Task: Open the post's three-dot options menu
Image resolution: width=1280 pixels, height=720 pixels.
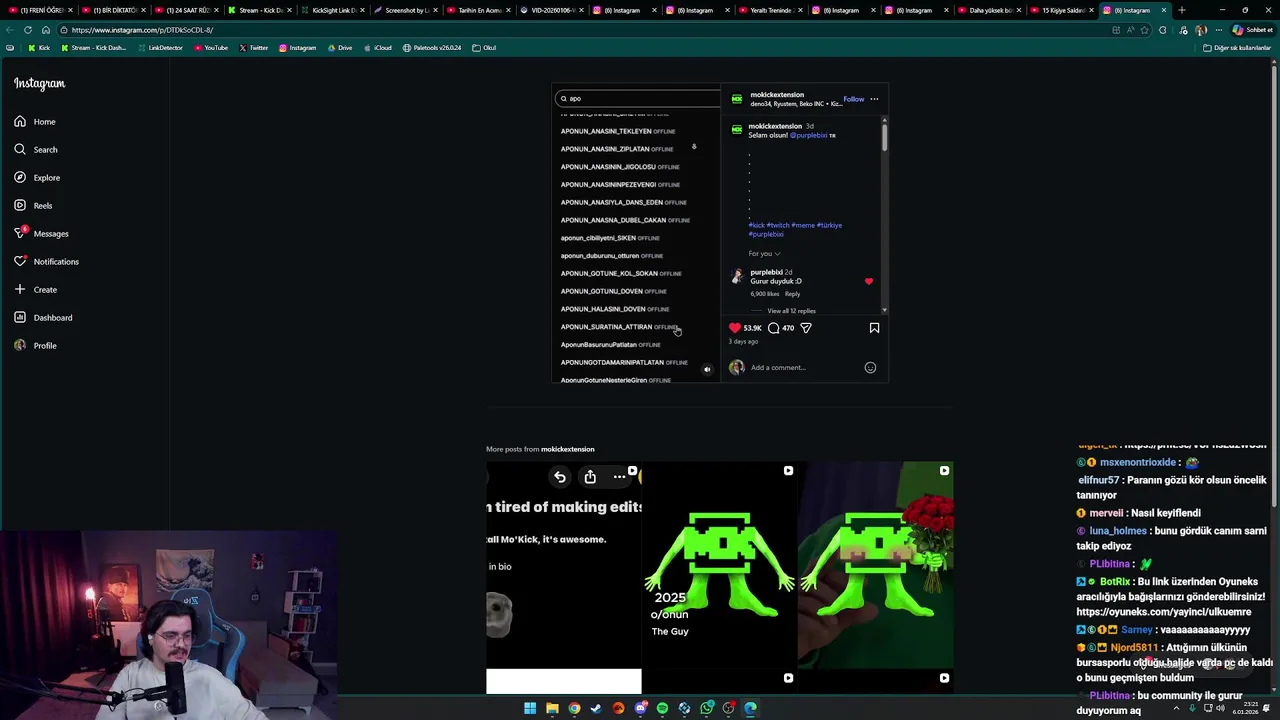Action: 874,99
